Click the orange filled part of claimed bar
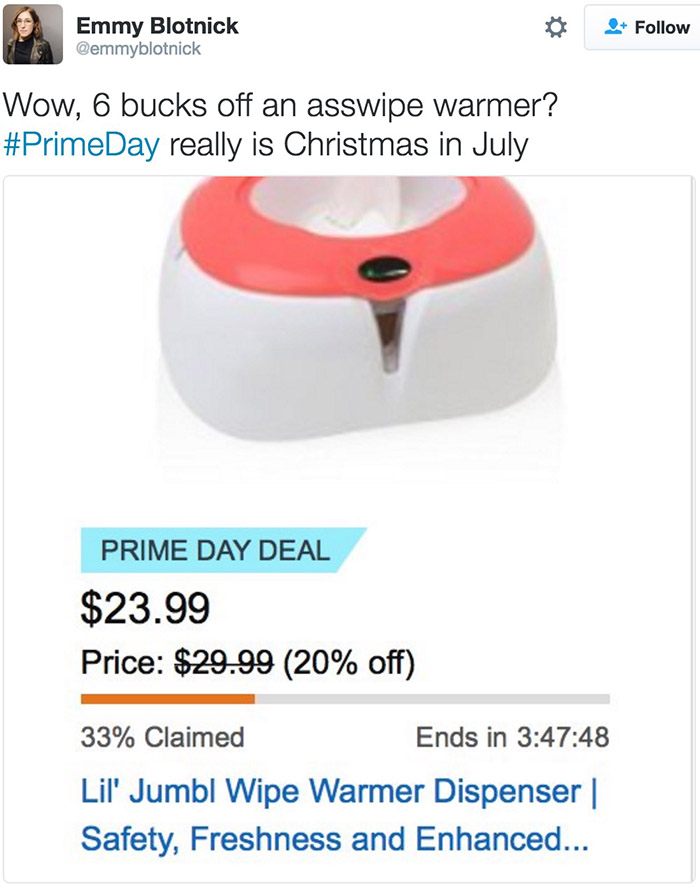This screenshot has height=889, width=700. (x=167, y=698)
